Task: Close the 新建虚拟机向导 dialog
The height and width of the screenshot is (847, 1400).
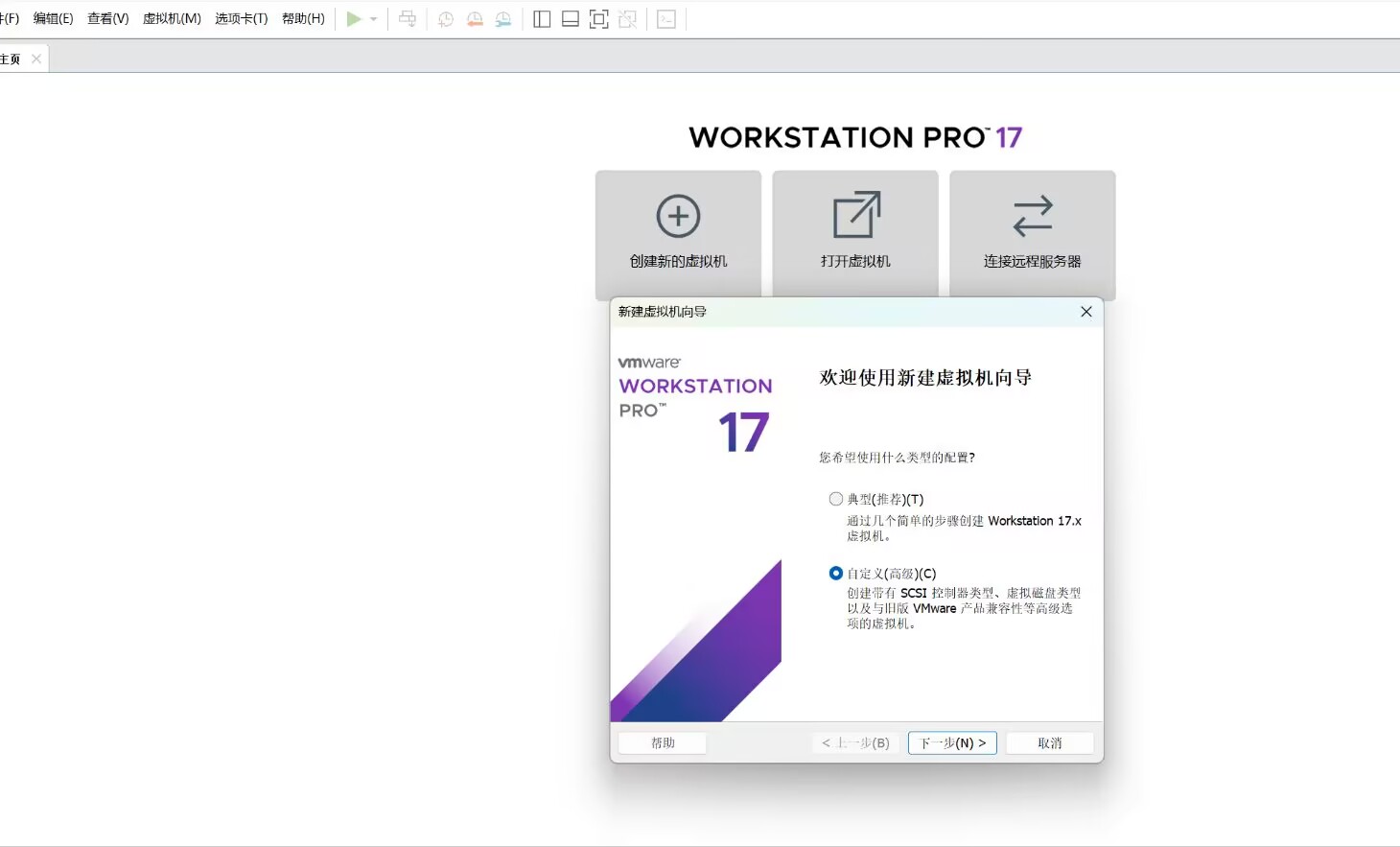Action: tap(1086, 312)
